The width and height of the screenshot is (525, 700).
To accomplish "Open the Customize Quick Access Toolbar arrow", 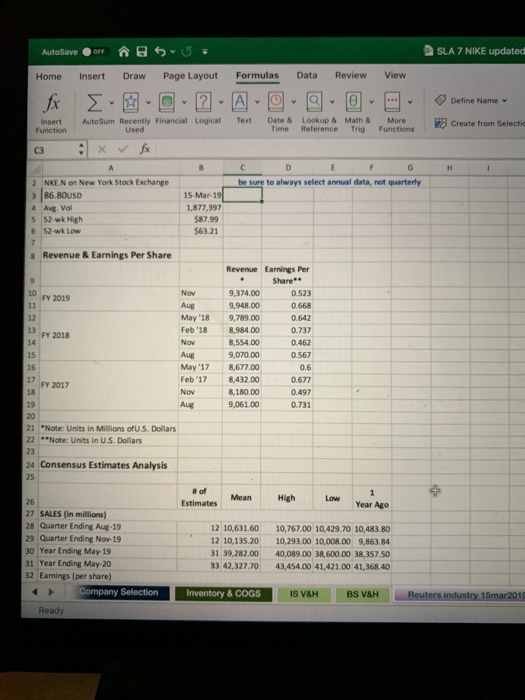I will pyautogui.click(x=204, y=52).
